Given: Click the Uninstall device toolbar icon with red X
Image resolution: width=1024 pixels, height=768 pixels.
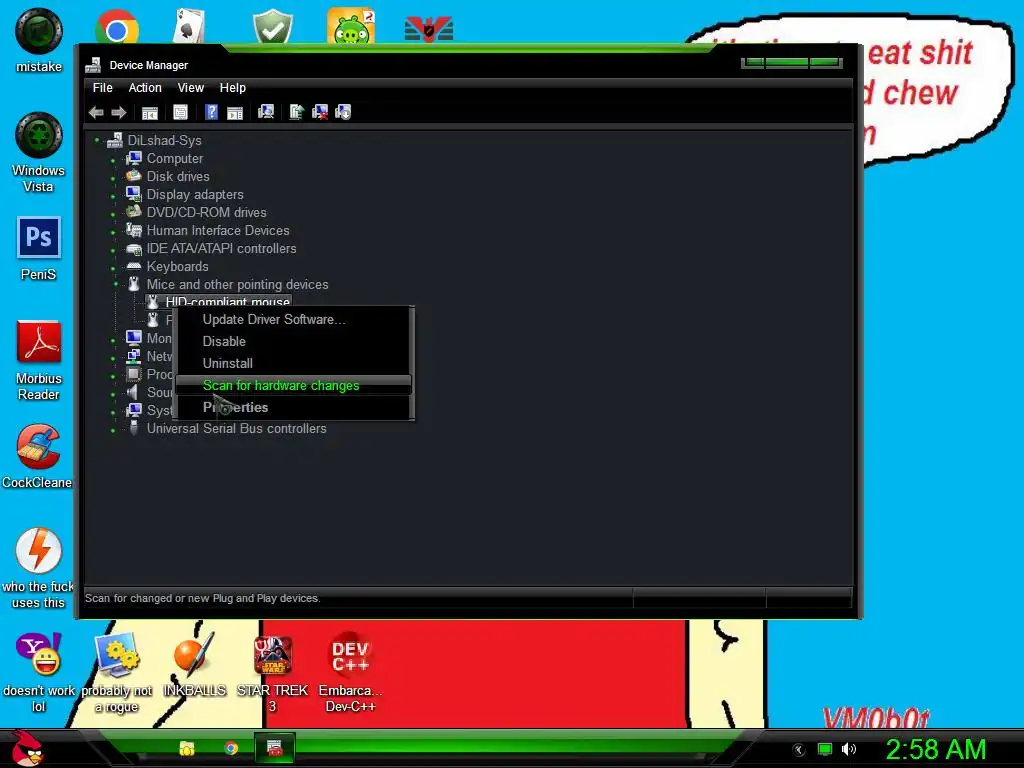Looking at the screenshot, I should click(320, 112).
